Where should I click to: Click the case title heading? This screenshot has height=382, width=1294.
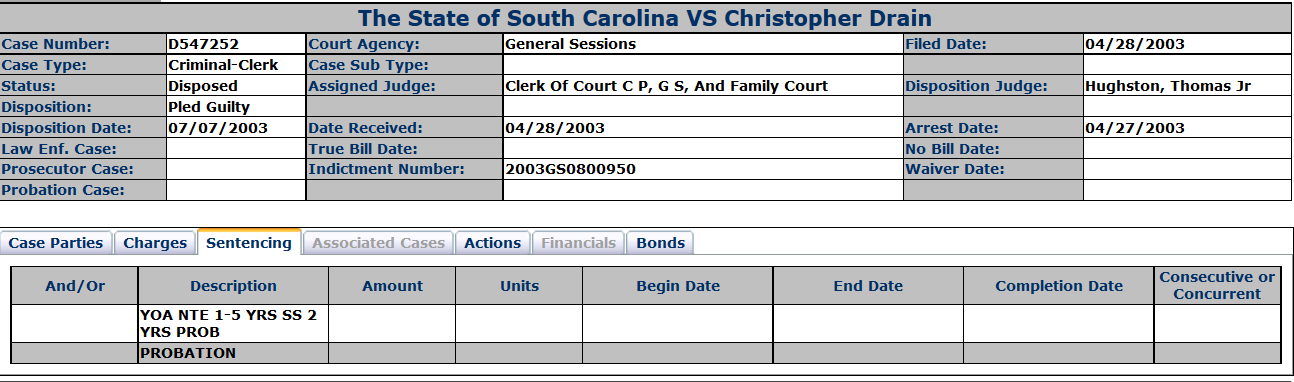[x=645, y=18]
